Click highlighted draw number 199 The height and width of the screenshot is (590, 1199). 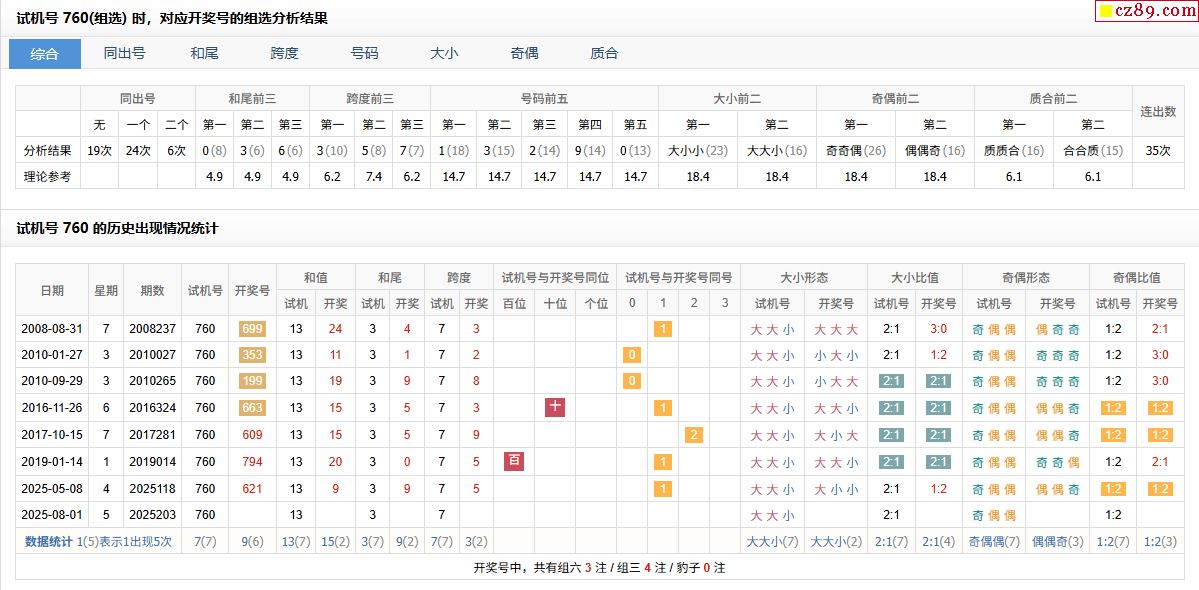252,381
